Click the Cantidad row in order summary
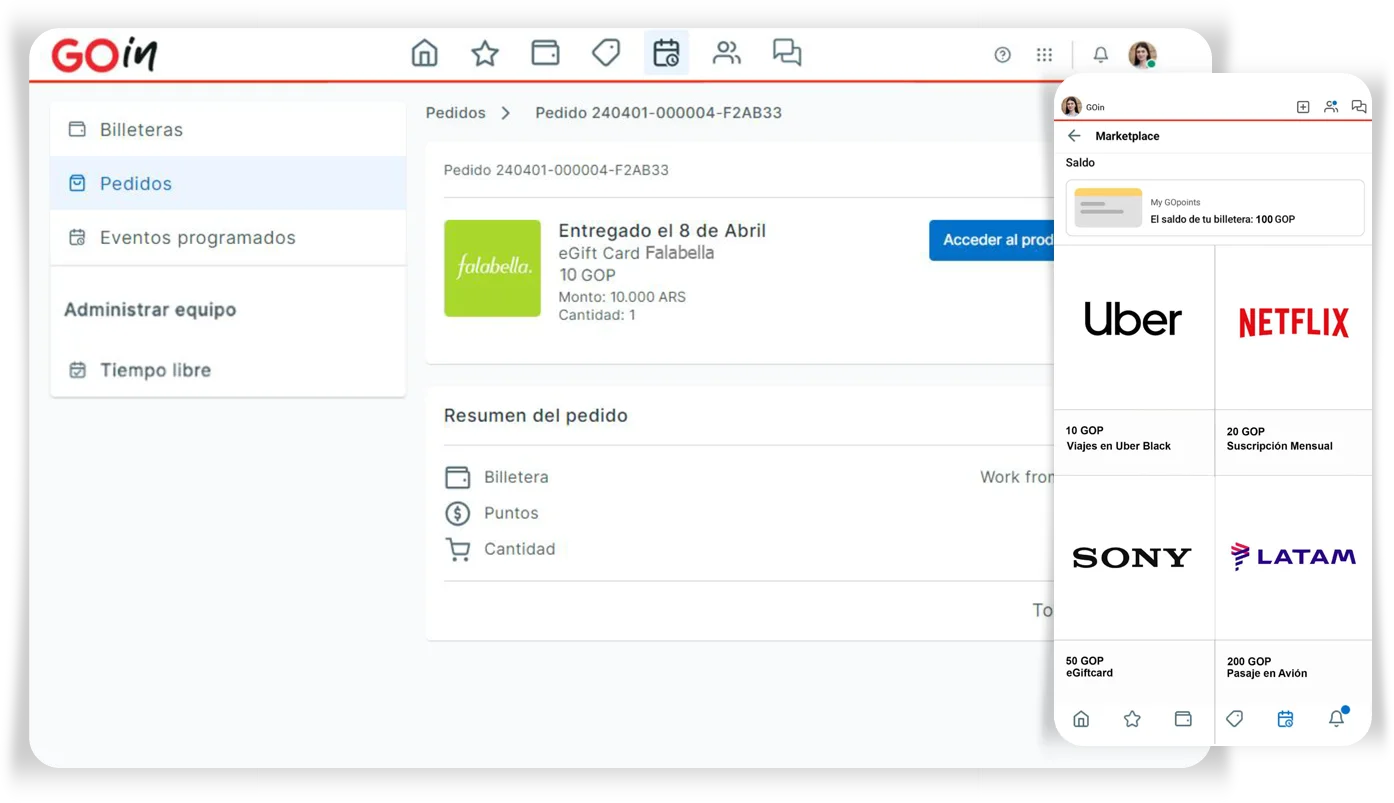Image resolution: width=1394 pixels, height=803 pixels. (748, 549)
